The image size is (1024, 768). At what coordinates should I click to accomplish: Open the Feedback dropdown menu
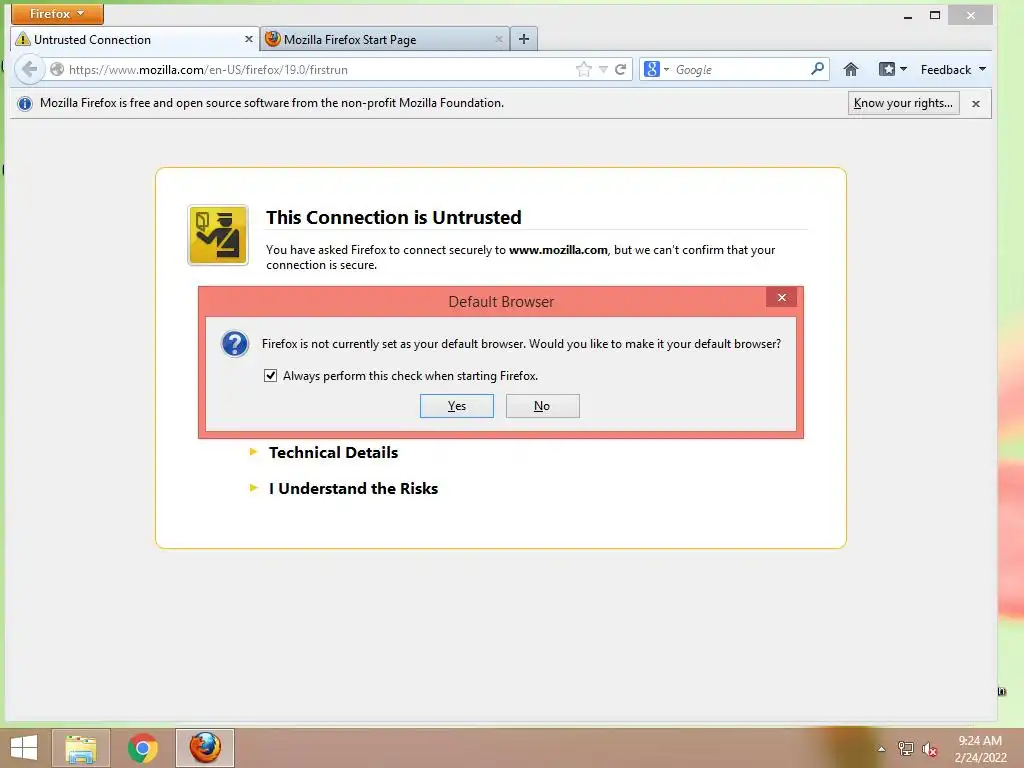pos(953,69)
